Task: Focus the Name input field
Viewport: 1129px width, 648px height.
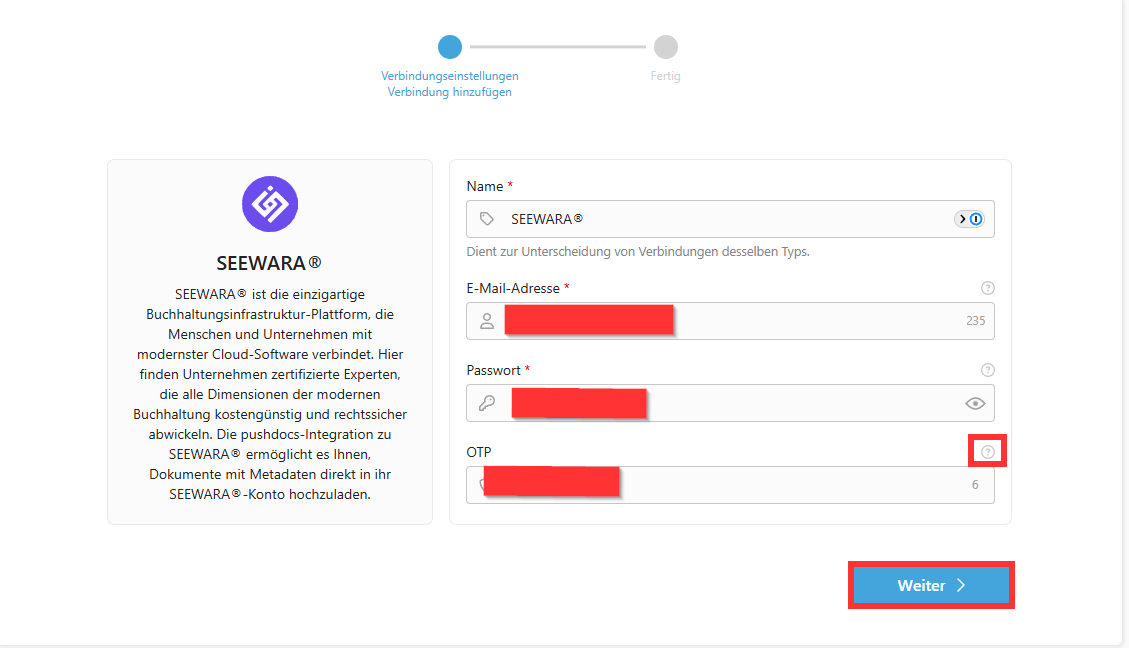Action: pos(730,219)
